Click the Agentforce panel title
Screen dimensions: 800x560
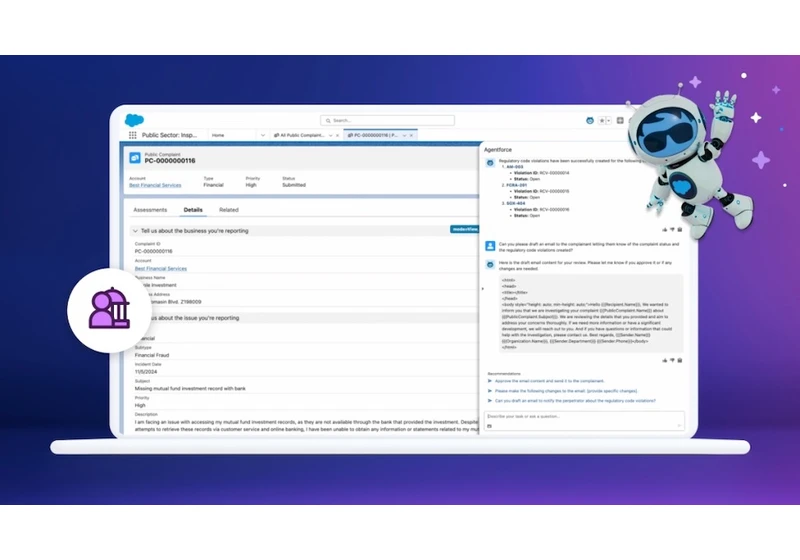tap(497, 150)
